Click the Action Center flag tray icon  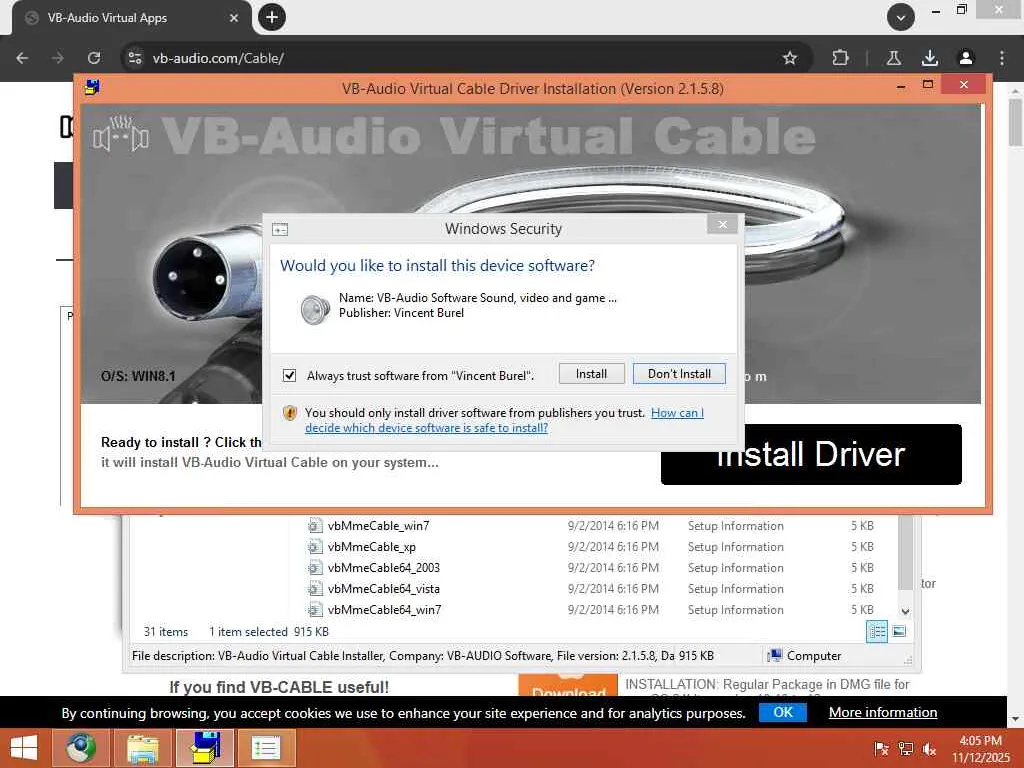pyautogui.click(x=881, y=749)
